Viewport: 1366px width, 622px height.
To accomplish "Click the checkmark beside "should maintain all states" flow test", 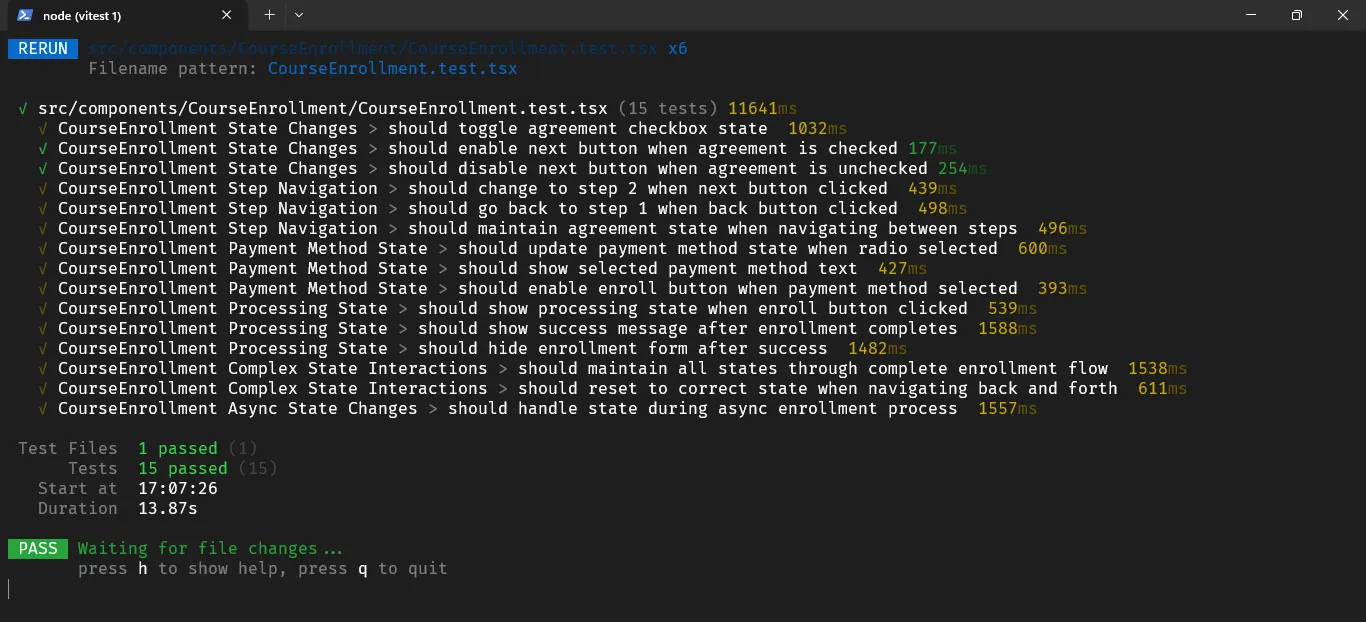I will point(41,368).
